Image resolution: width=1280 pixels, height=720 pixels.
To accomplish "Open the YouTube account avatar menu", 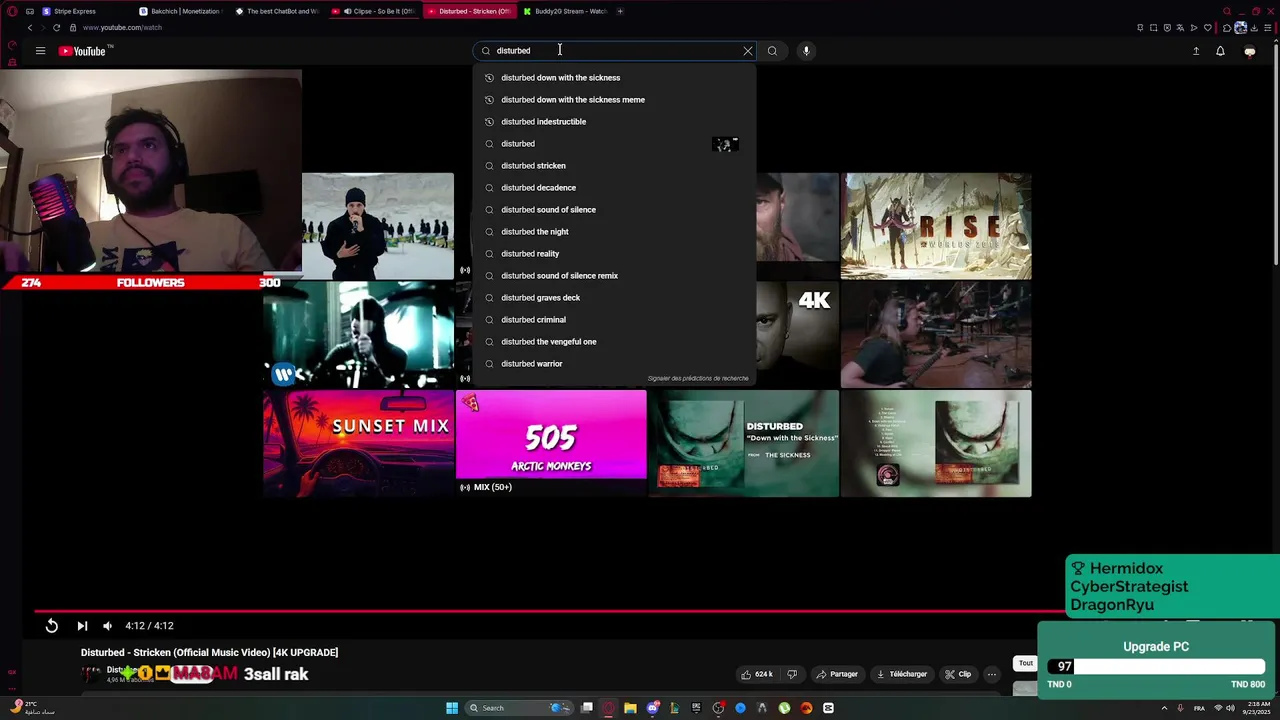I will [1250, 51].
